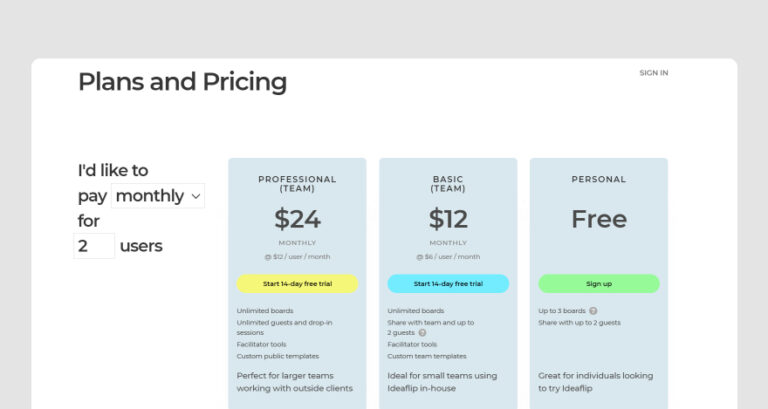Image resolution: width=768 pixels, height=409 pixels.
Task: Click the Plans and Pricing heading
Action: [182, 82]
